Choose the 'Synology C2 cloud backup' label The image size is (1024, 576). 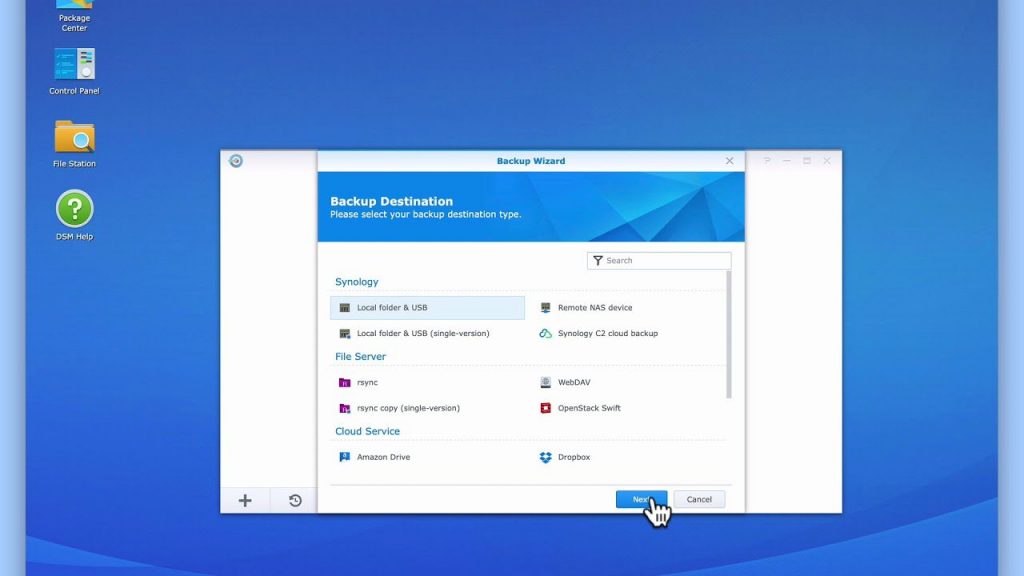(608, 333)
